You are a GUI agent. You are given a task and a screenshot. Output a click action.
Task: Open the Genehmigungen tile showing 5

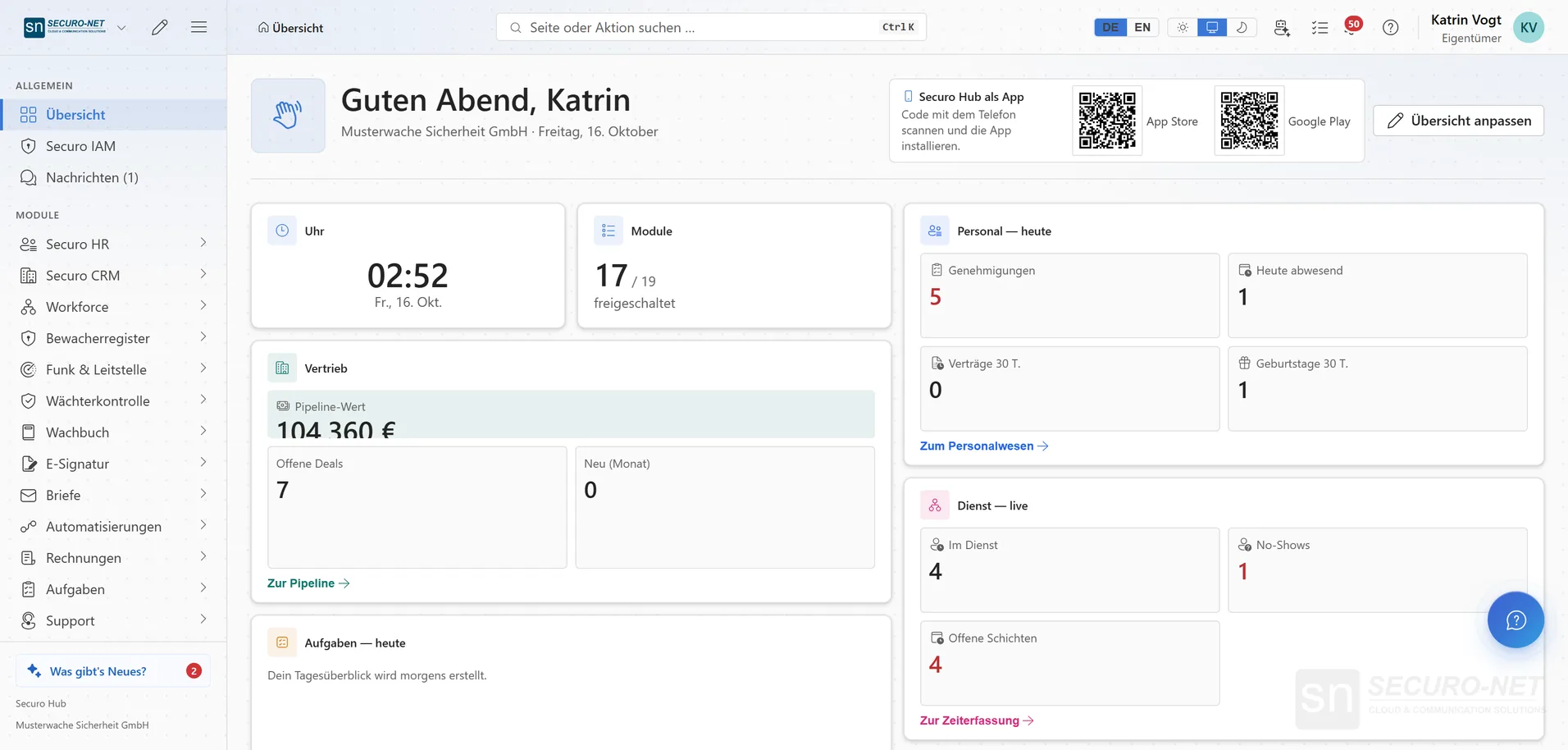1069,295
